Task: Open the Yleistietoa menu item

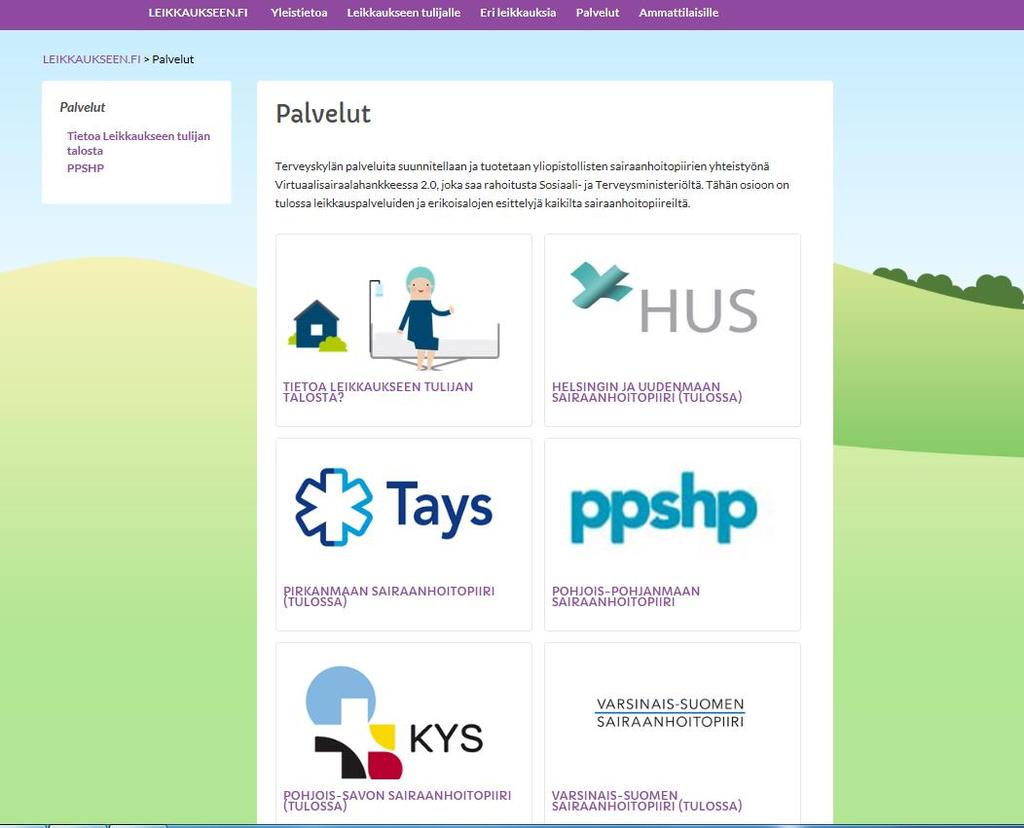Action: pos(299,13)
